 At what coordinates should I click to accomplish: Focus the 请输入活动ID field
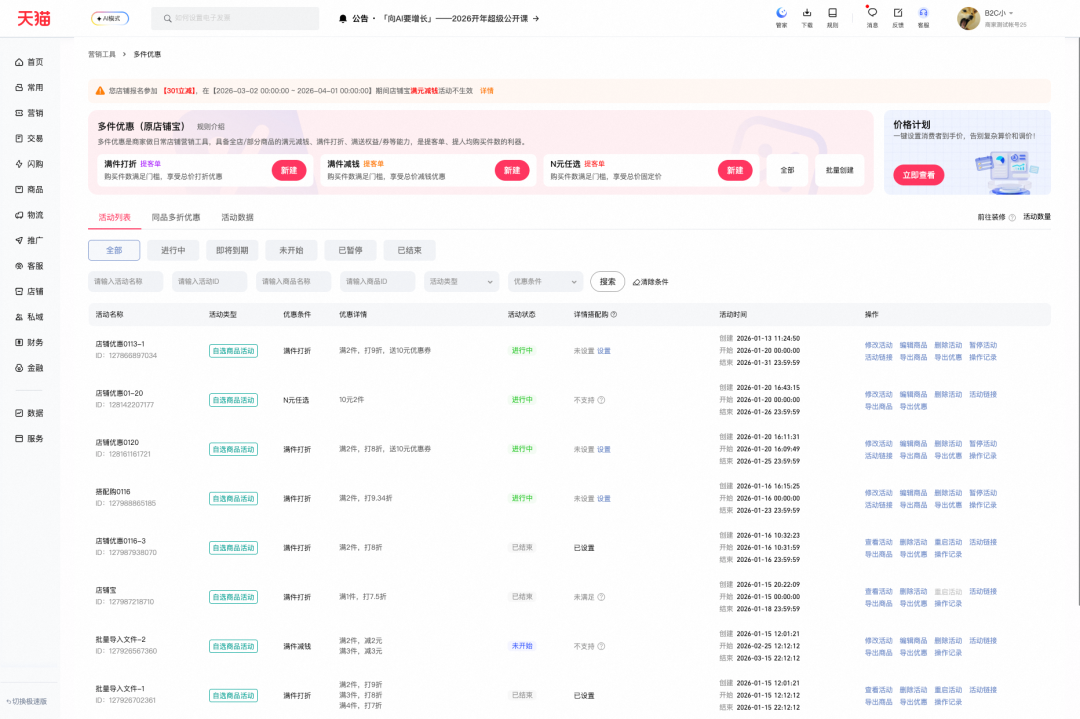pos(209,282)
